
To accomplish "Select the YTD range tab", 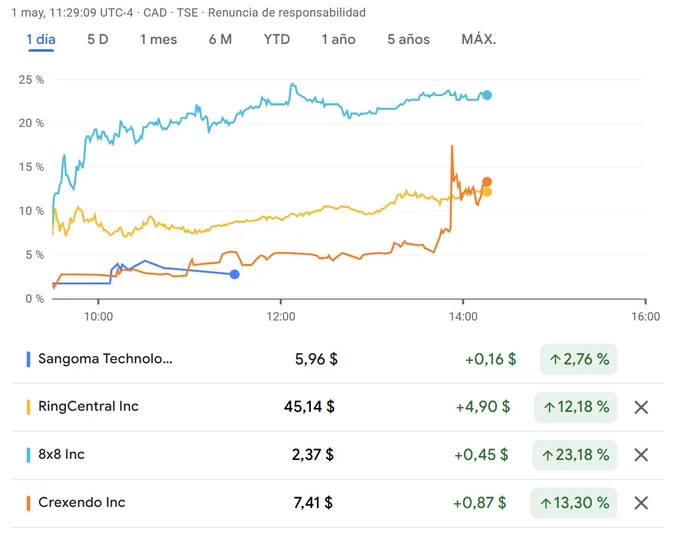I will 277,39.
